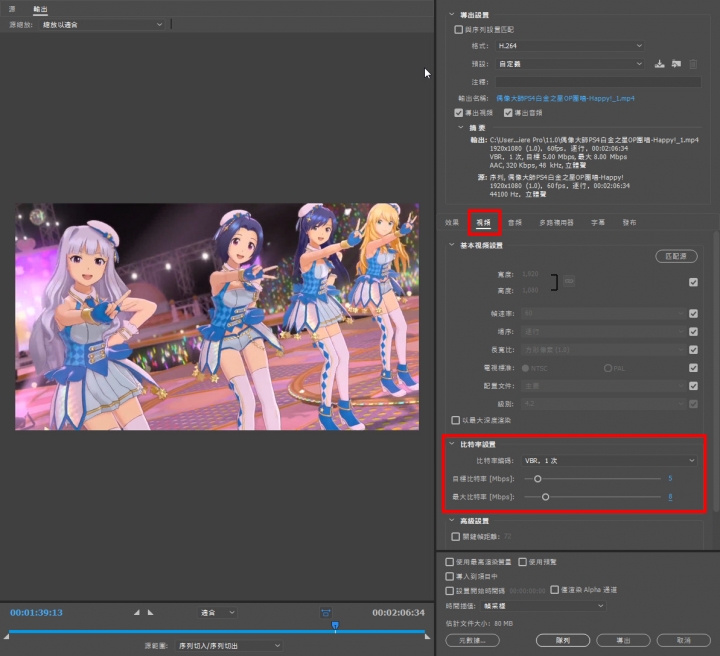This screenshot has height=656, width=720.
Task: Switch to the Captions tab
Action: [598, 223]
